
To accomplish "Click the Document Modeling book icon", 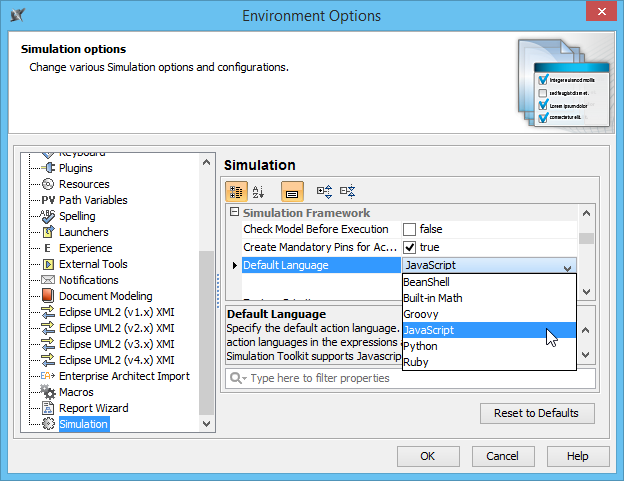I will [48, 296].
